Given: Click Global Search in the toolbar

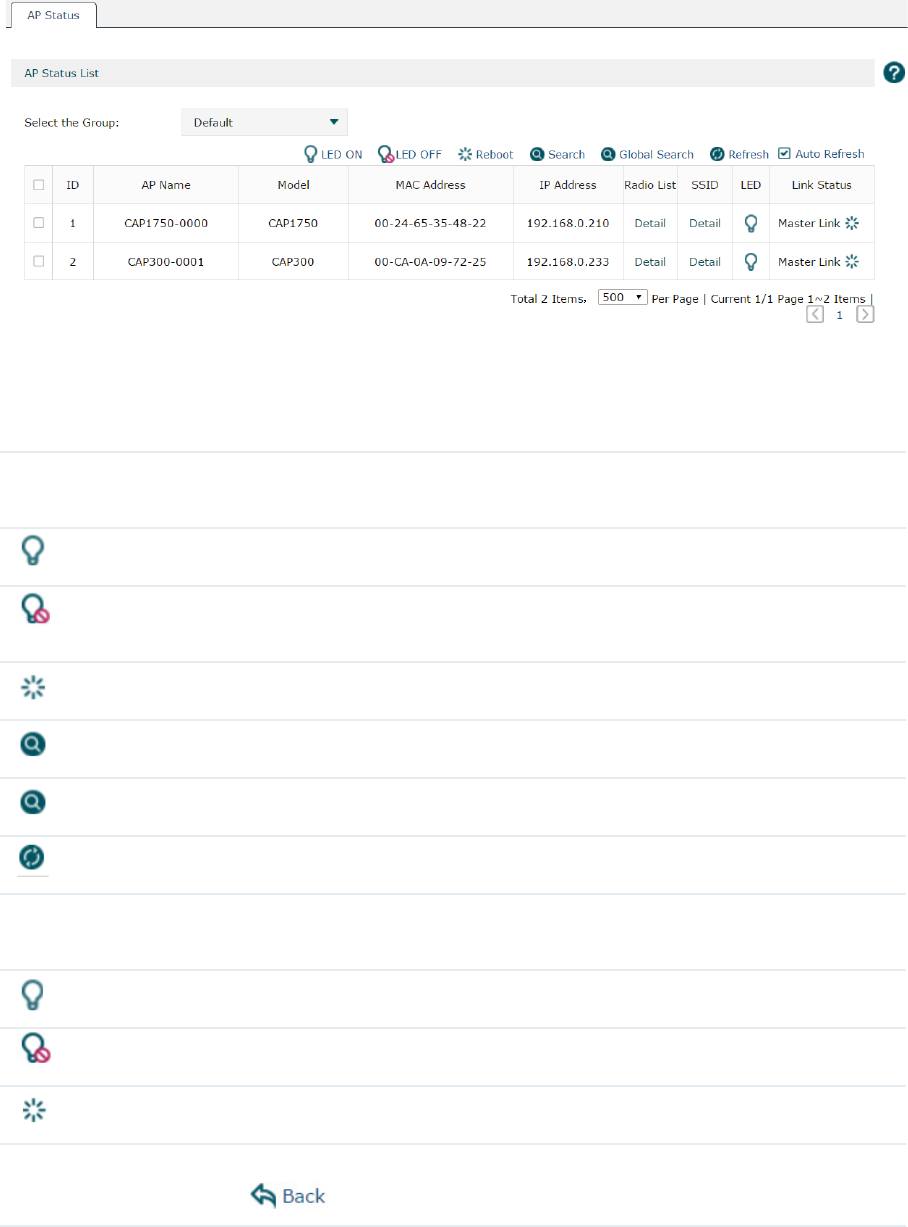Looking at the screenshot, I should coord(647,155).
